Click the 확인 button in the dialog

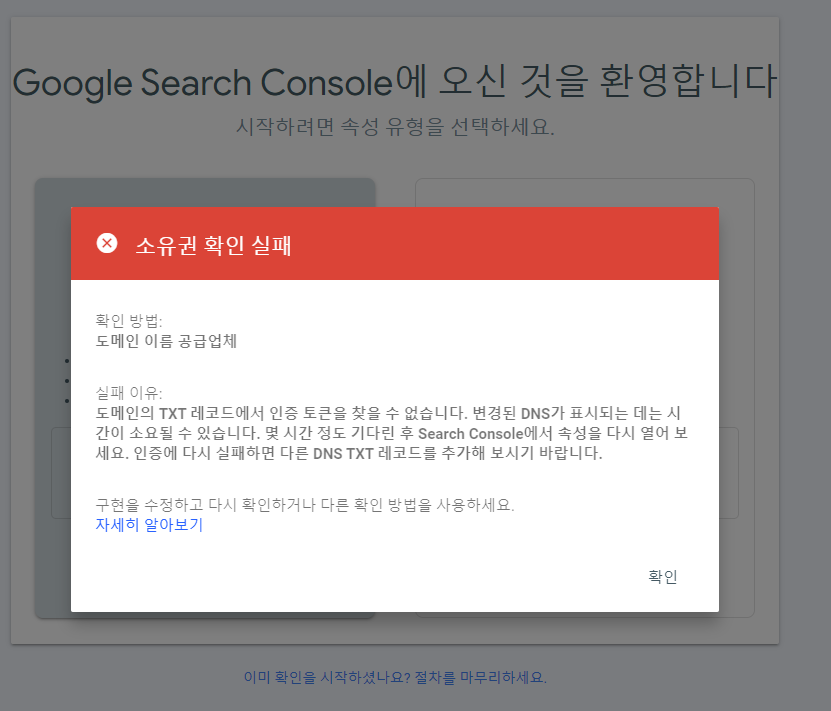pyautogui.click(x=662, y=576)
